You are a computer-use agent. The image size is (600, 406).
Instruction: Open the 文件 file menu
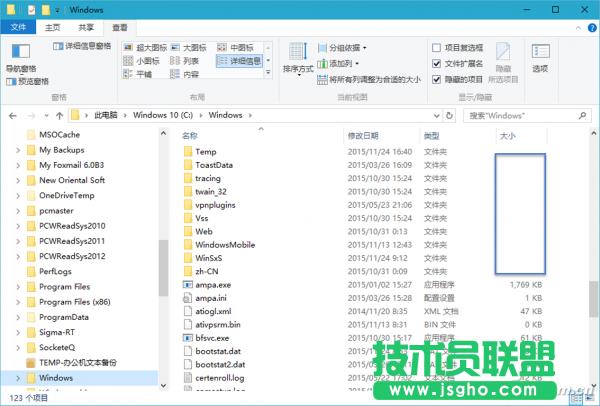(19, 28)
